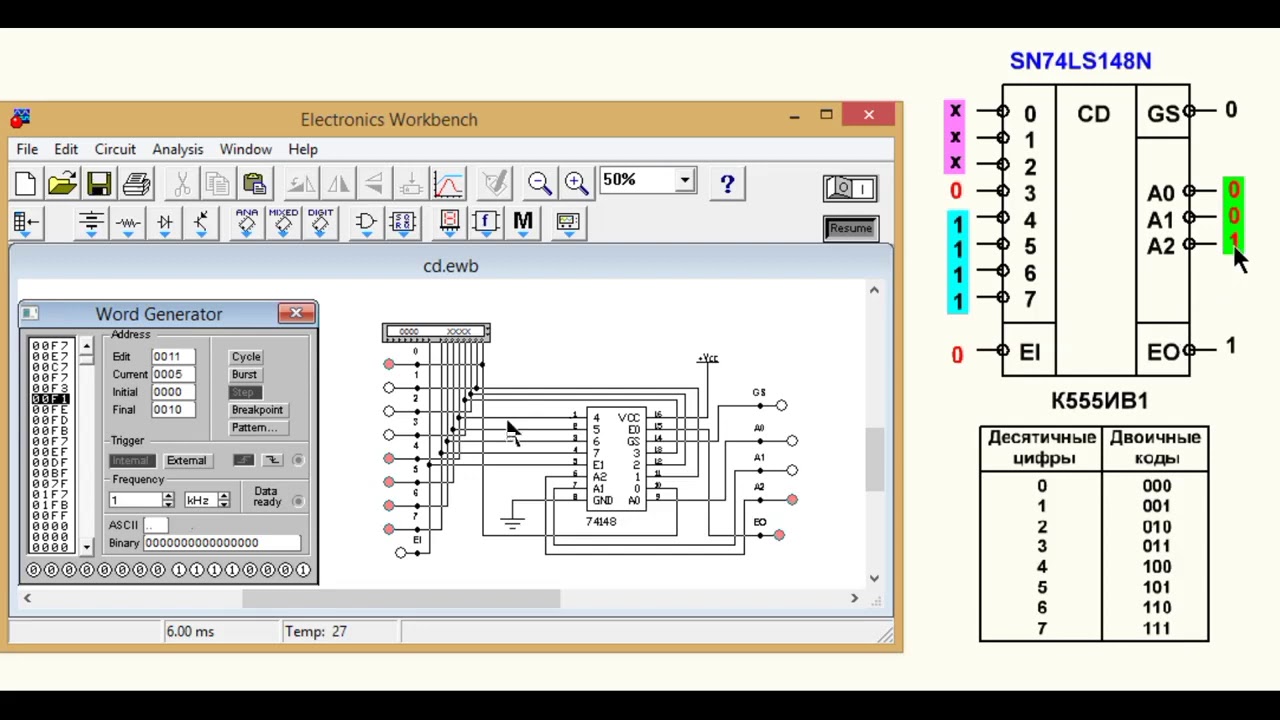Open the DIGIT digital ICs bin
This screenshot has height=720, width=1280.
point(320,223)
